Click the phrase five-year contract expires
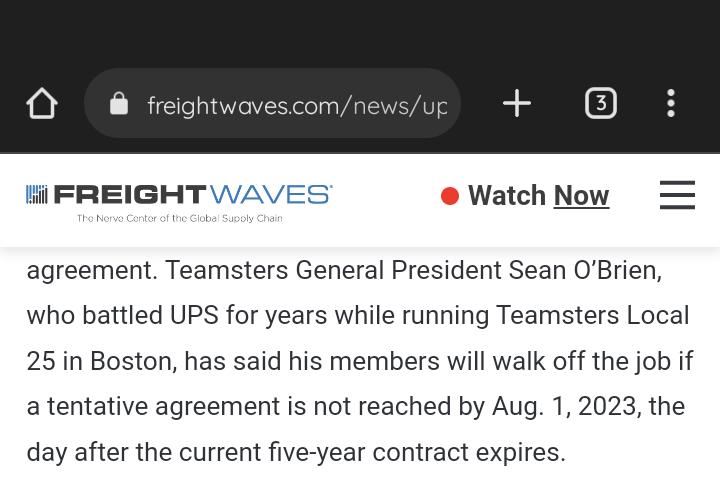 [x=417, y=452]
